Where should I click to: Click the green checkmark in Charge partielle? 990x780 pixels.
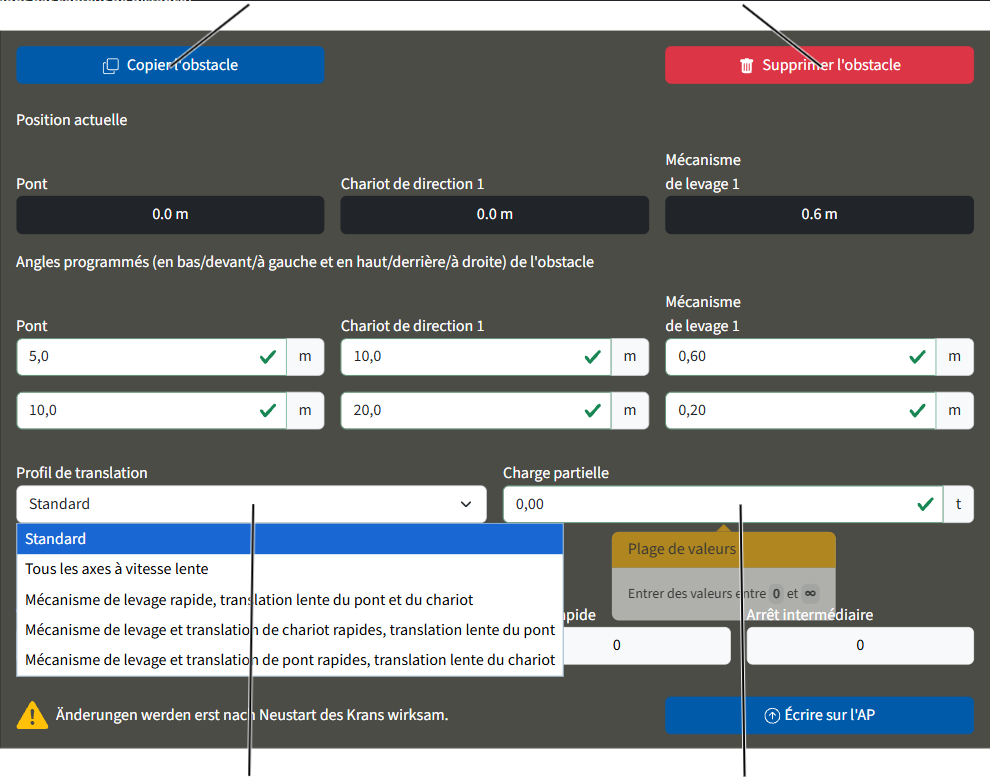(926, 504)
